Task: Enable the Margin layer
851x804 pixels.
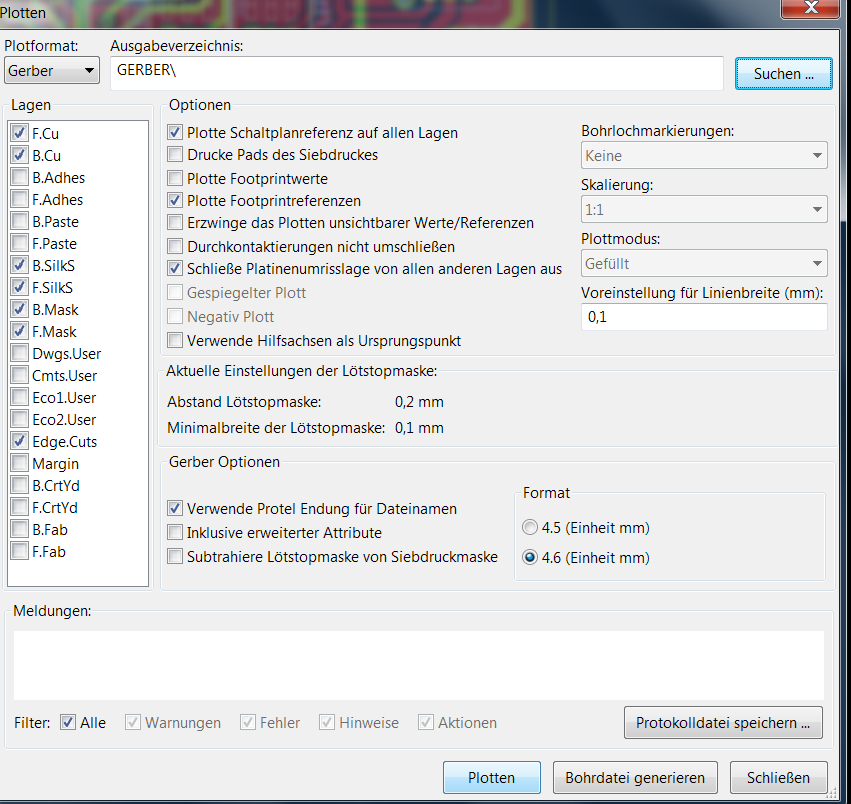Action: point(20,463)
